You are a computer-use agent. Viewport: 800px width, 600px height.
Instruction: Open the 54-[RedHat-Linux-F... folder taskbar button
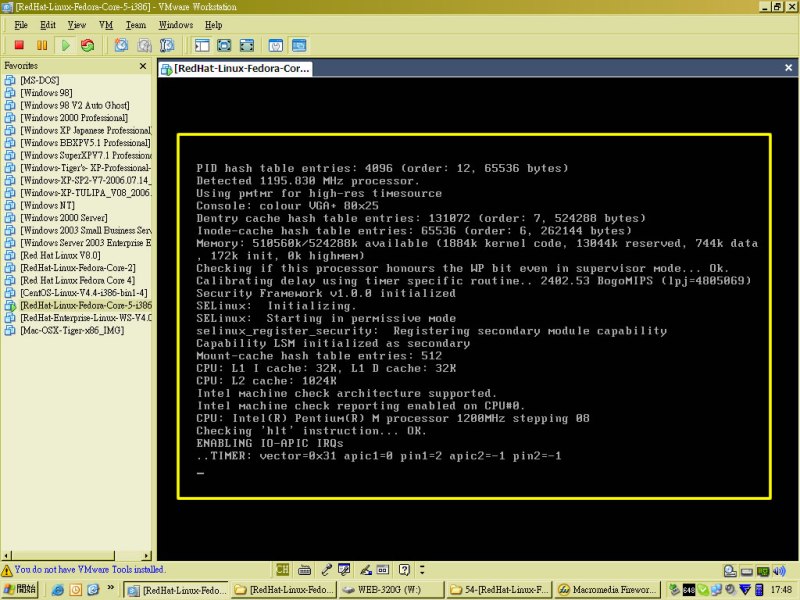point(498,590)
